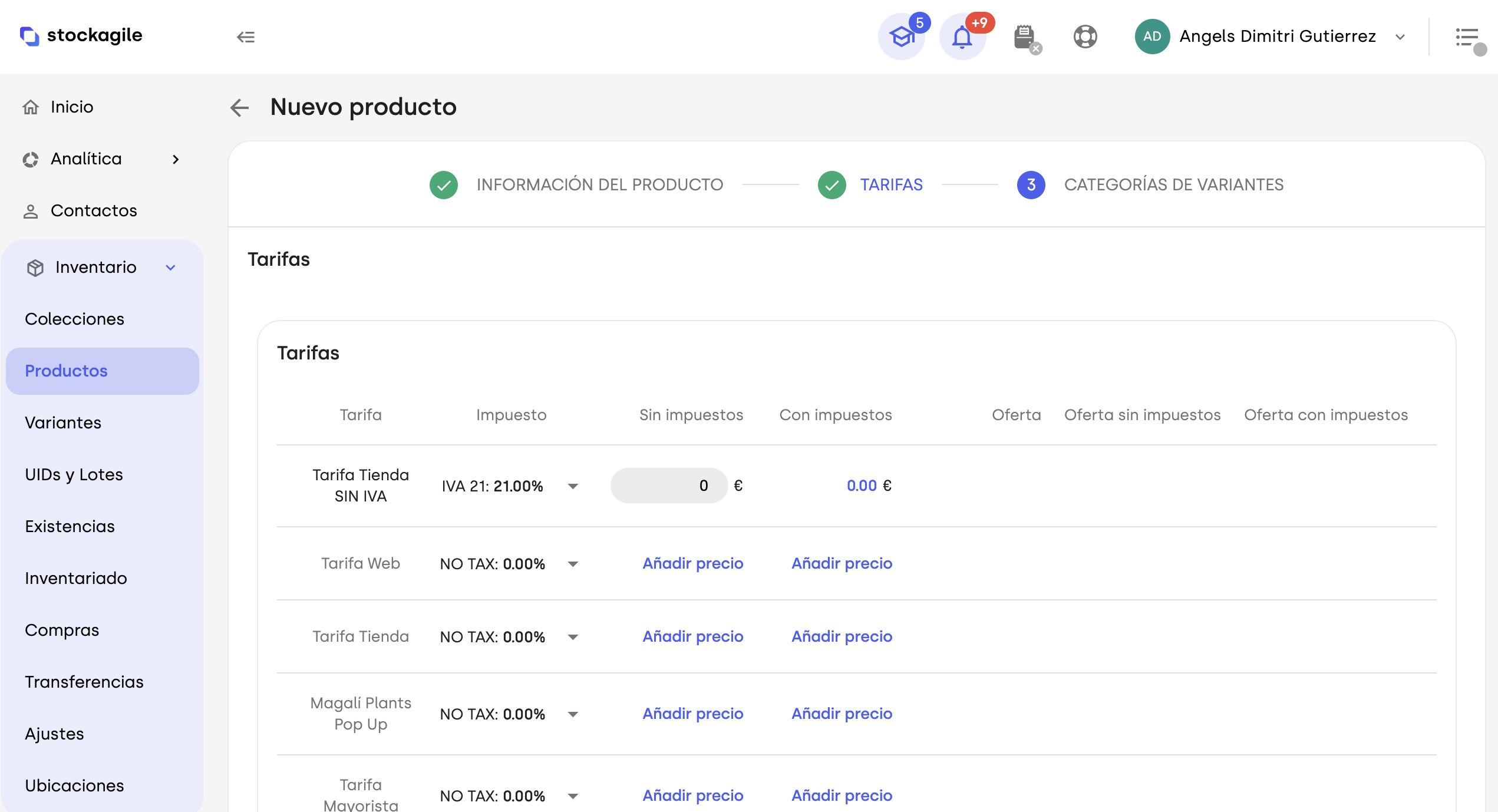Go to Inicio
The image size is (1498, 812).
pyautogui.click(x=72, y=107)
